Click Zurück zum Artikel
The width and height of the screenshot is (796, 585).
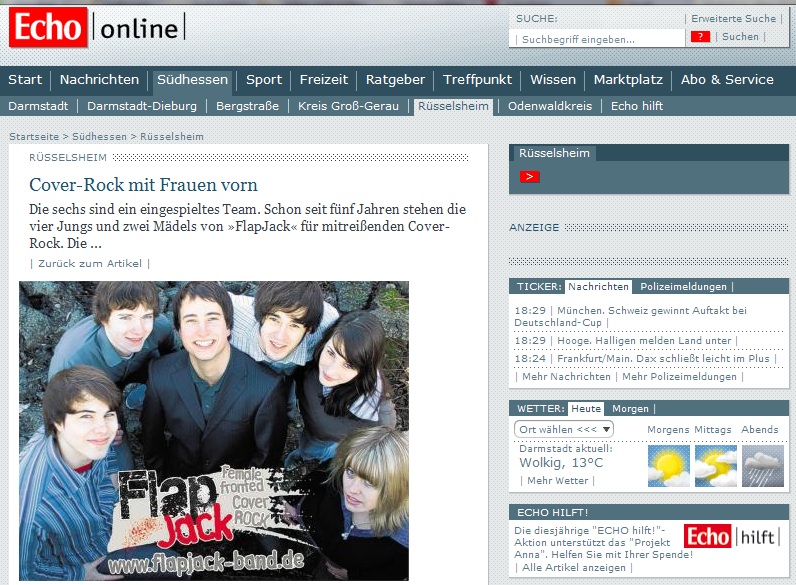coord(90,264)
